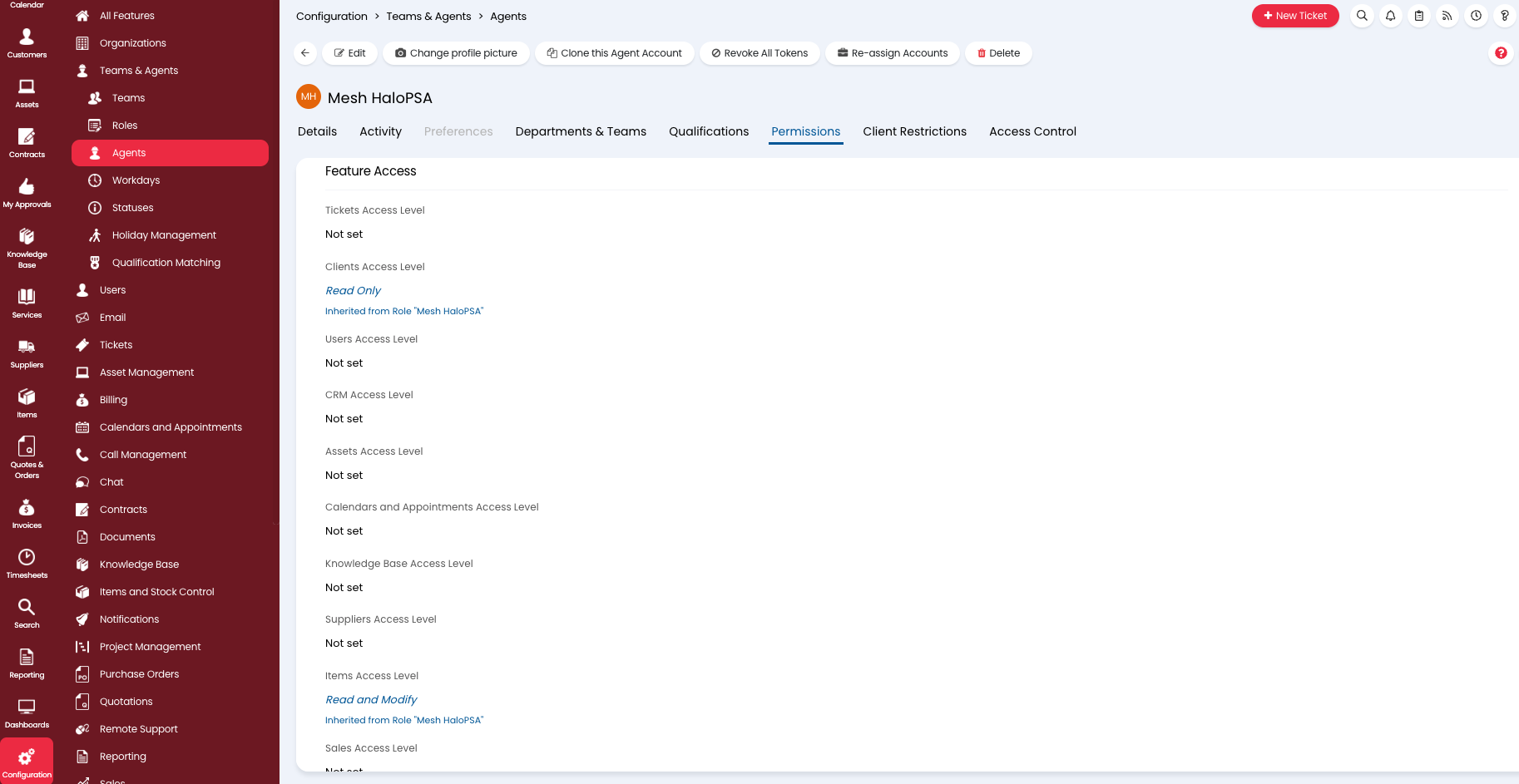The height and width of the screenshot is (784, 1519).
Task: Expand Chat in the config menu
Action: click(170, 482)
